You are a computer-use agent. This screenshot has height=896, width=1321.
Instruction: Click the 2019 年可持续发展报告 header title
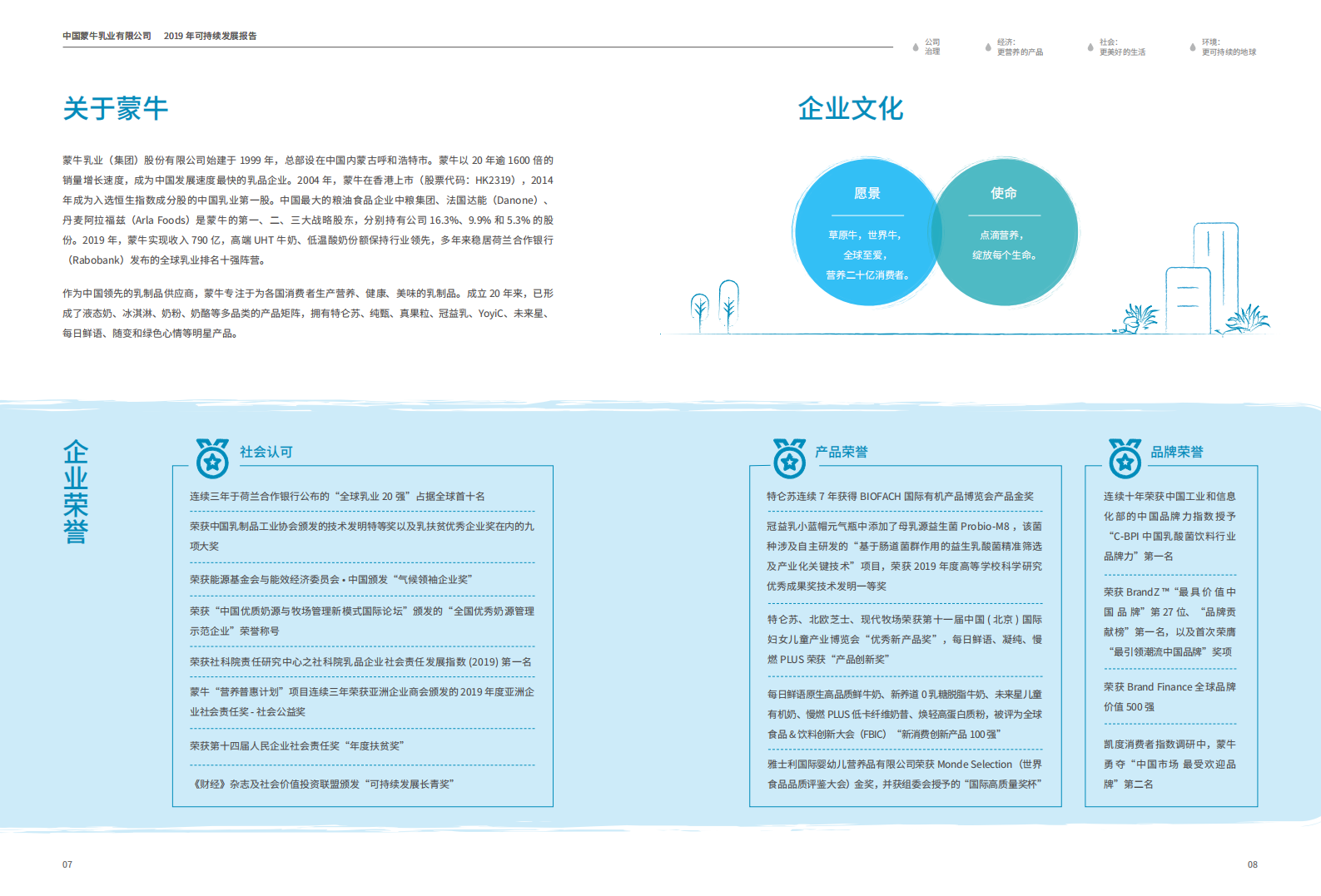[211, 36]
